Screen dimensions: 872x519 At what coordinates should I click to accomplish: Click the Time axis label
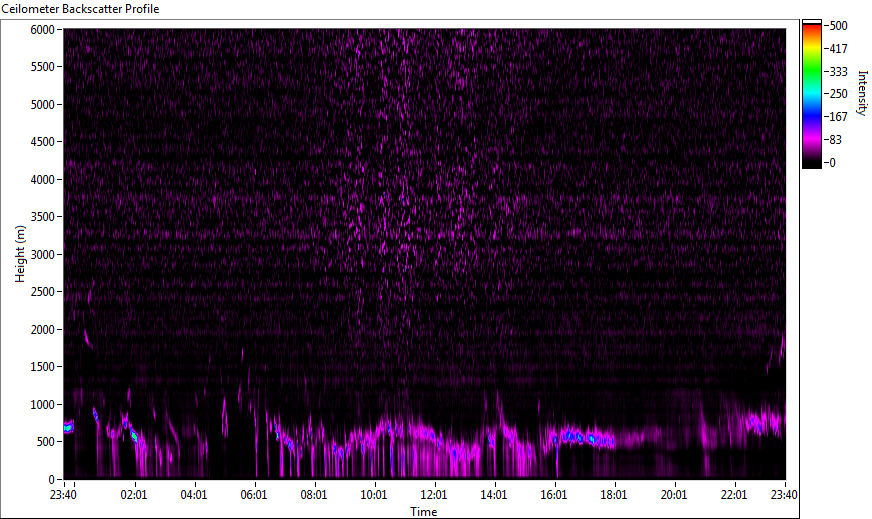(x=424, y=511)
